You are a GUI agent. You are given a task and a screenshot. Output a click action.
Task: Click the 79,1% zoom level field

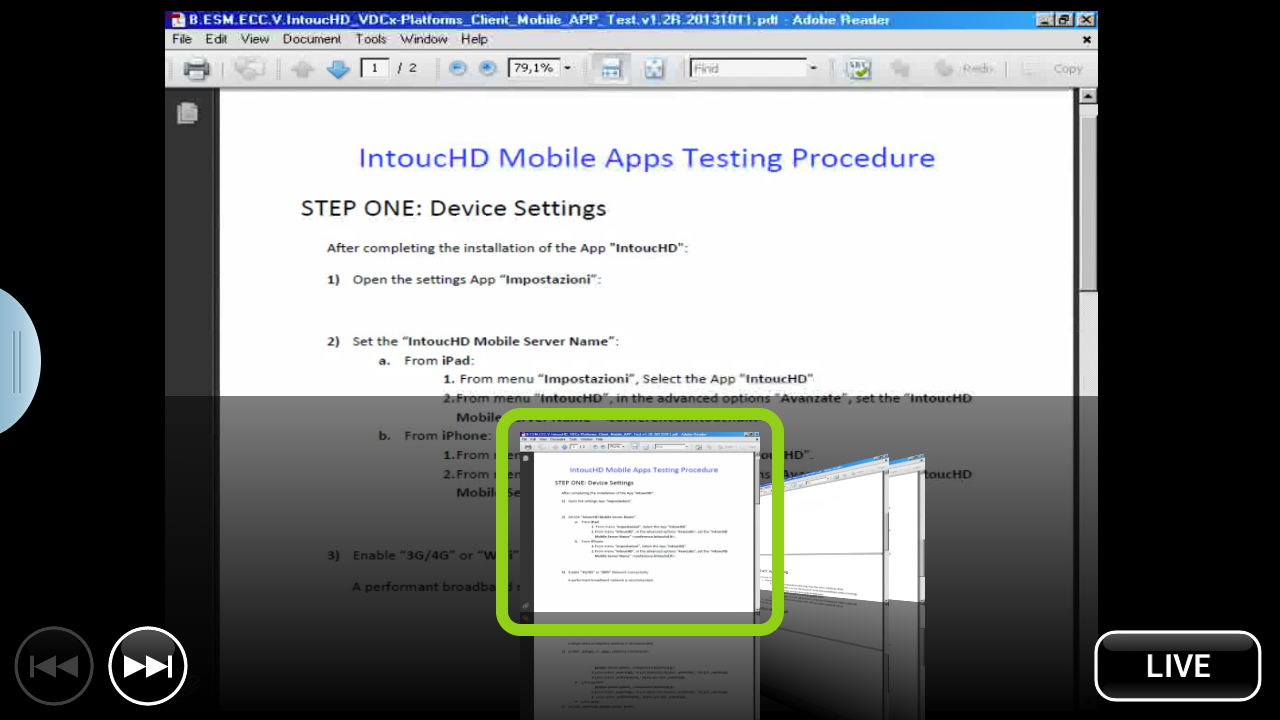534,68
